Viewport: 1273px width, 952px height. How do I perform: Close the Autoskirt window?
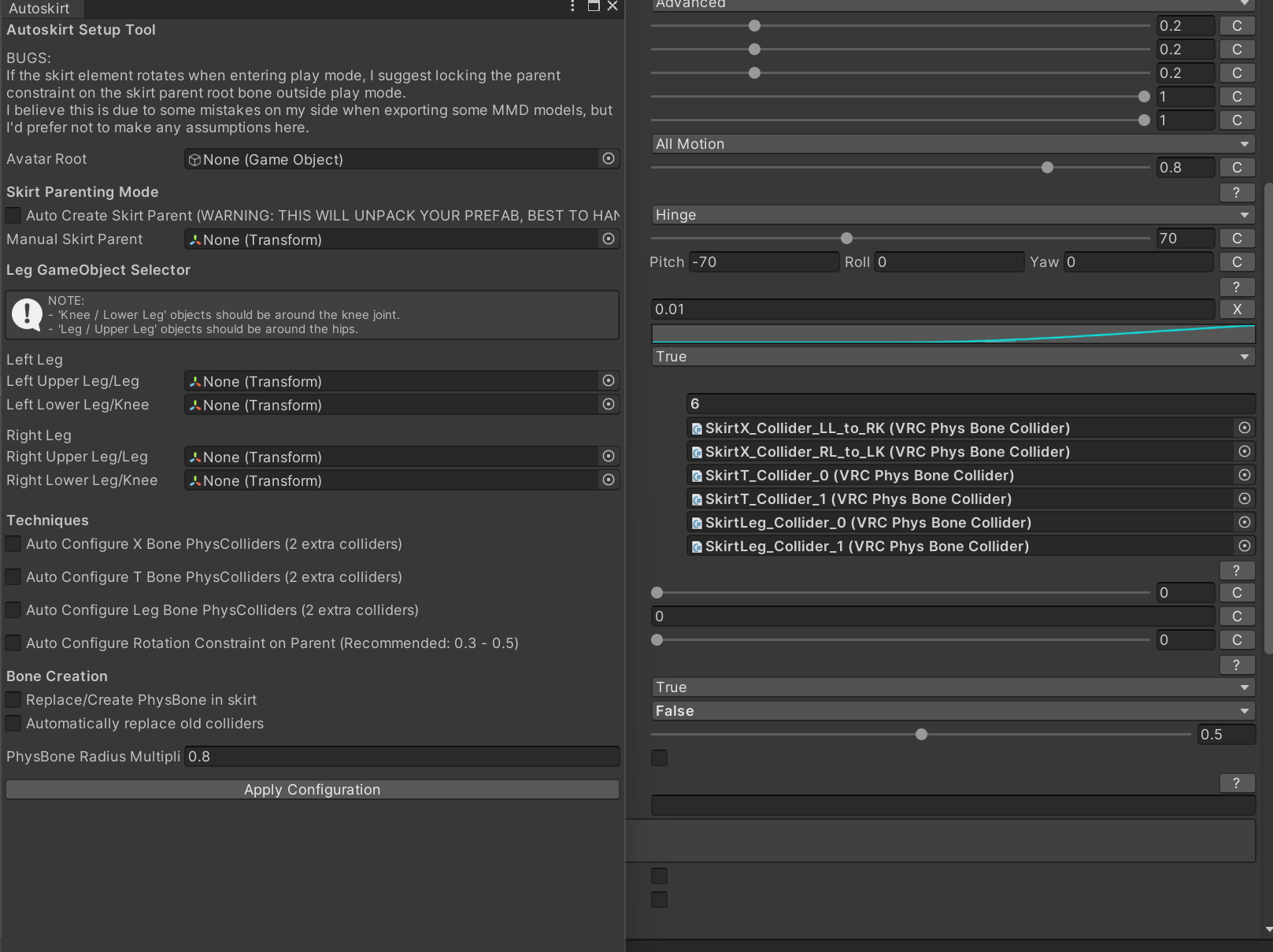click(612, 6)
